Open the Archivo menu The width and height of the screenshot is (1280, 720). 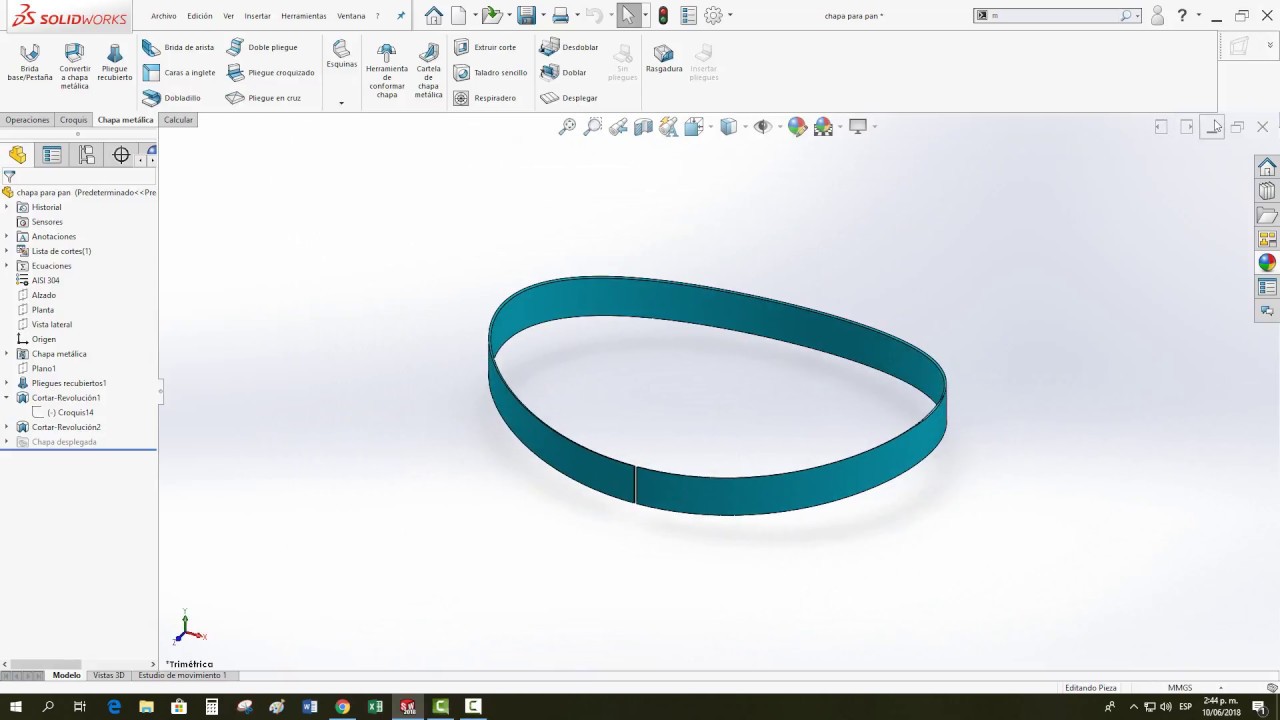click(x=163, y=16)
